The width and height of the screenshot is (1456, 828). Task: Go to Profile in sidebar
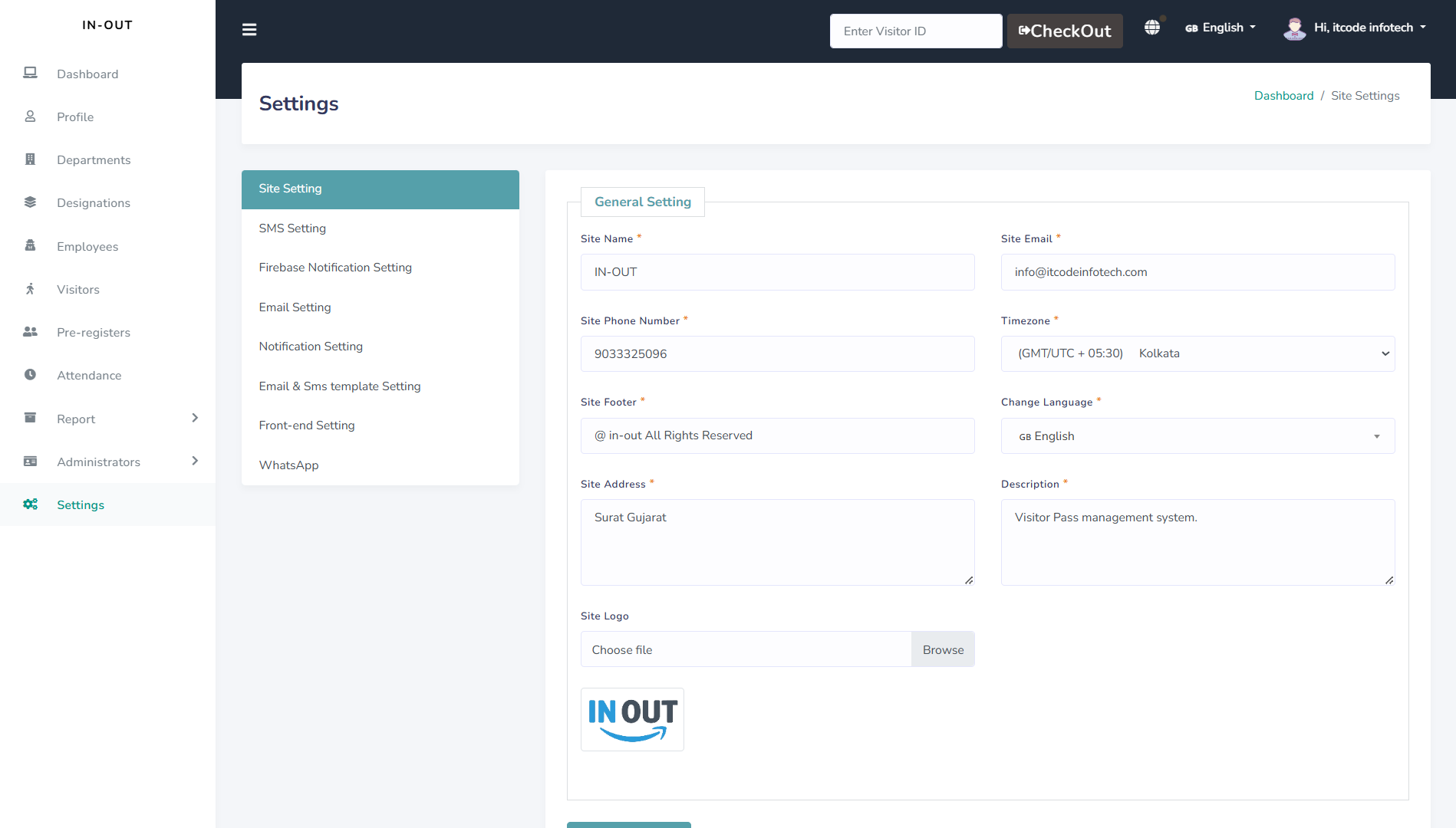(x=107, y=117)
